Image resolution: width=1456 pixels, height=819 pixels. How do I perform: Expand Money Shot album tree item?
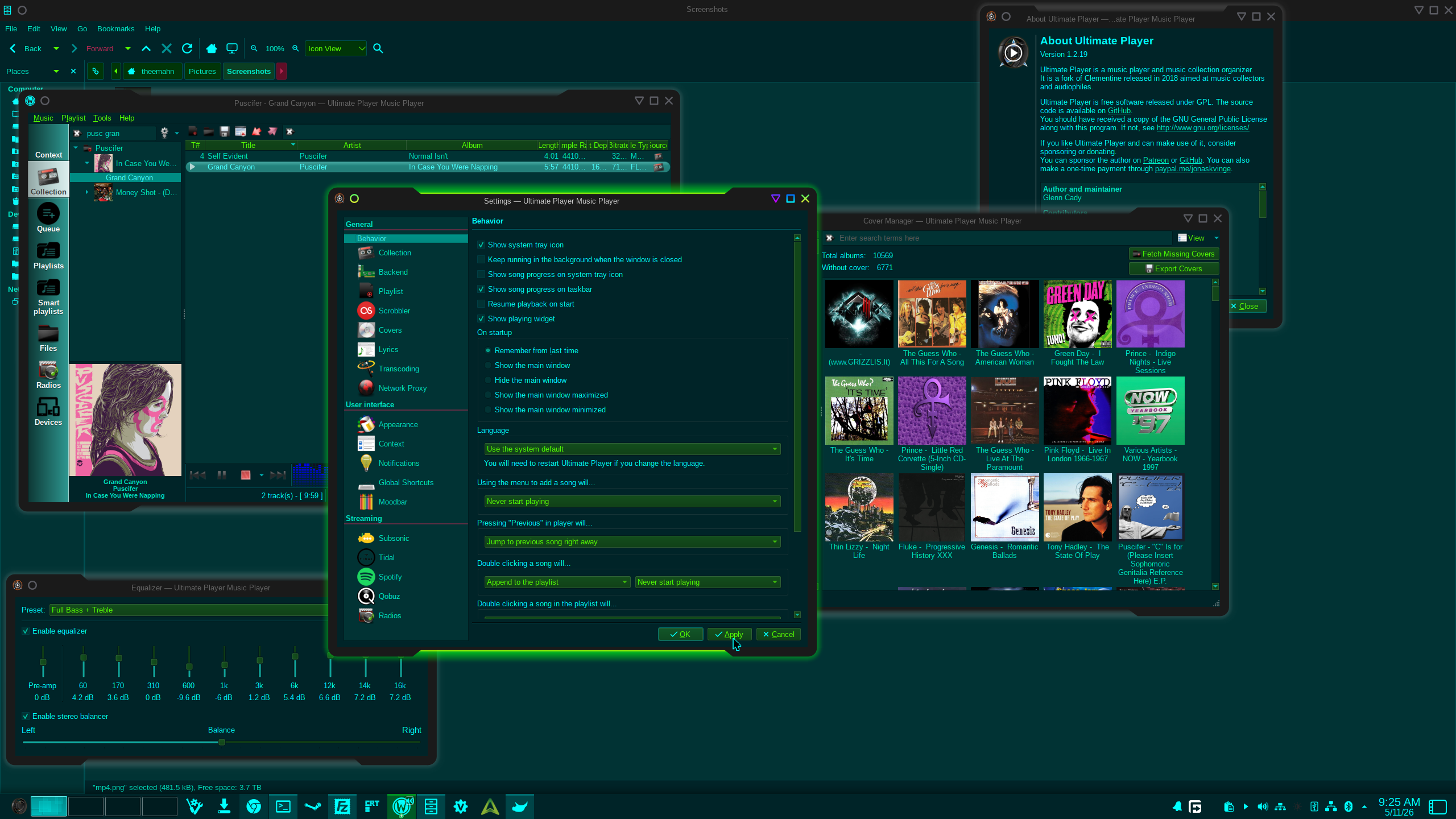click(x=87, y=192)
